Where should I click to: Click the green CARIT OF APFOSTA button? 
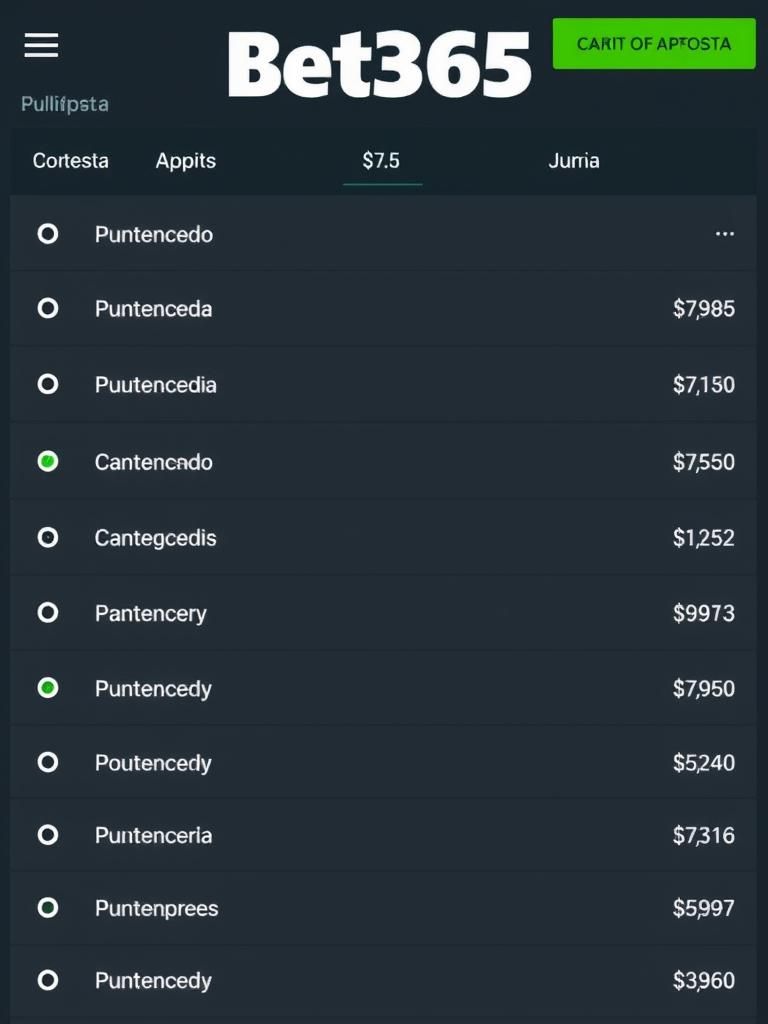[x=654, y=44]
